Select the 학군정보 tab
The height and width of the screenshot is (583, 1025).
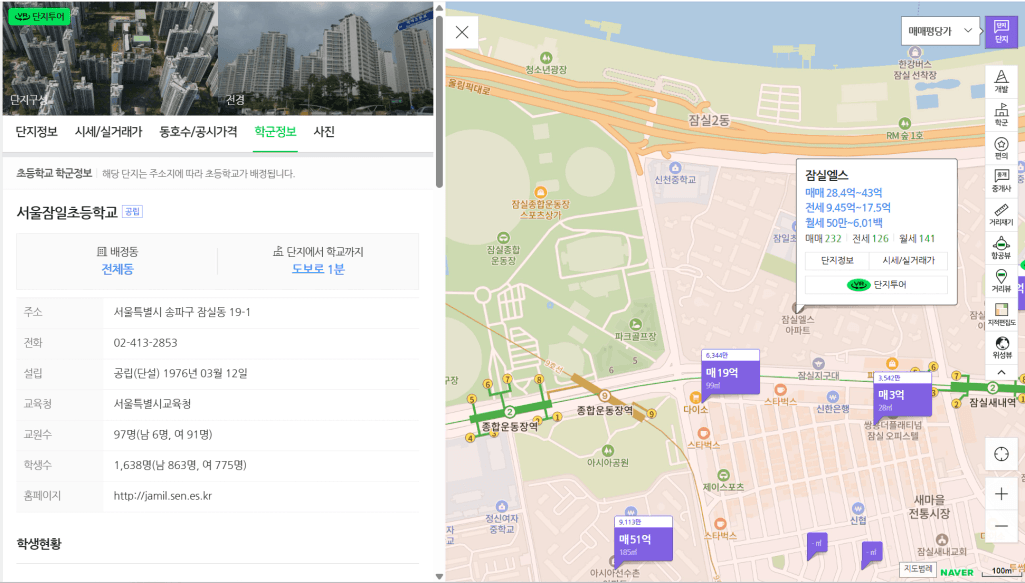[x=275, y=131]
